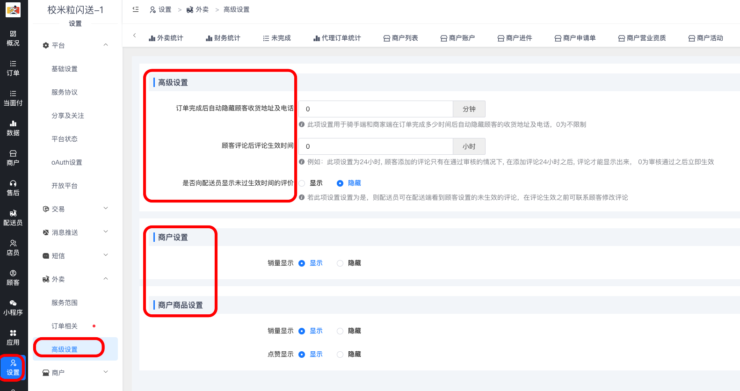Open 服务范围 under 外卖

(x=65, y=303)
